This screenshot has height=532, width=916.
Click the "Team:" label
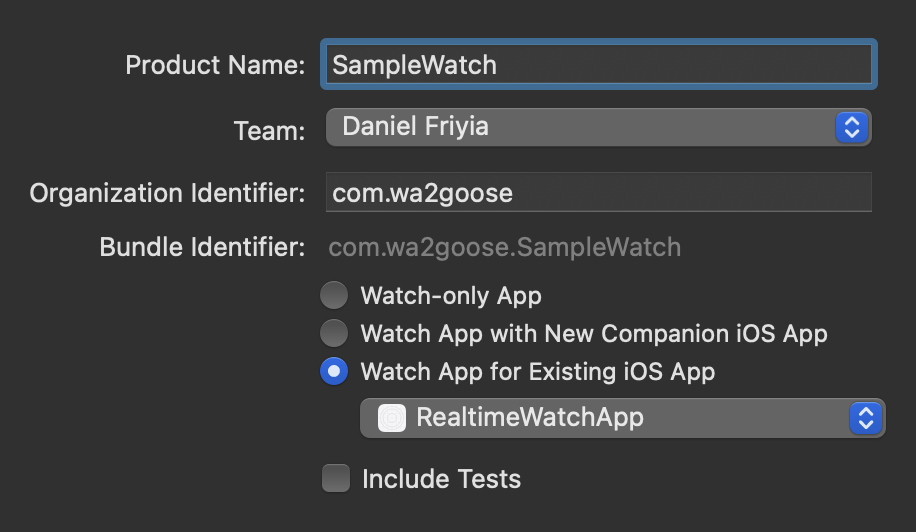pyautogui.click(x=269, y=130)
